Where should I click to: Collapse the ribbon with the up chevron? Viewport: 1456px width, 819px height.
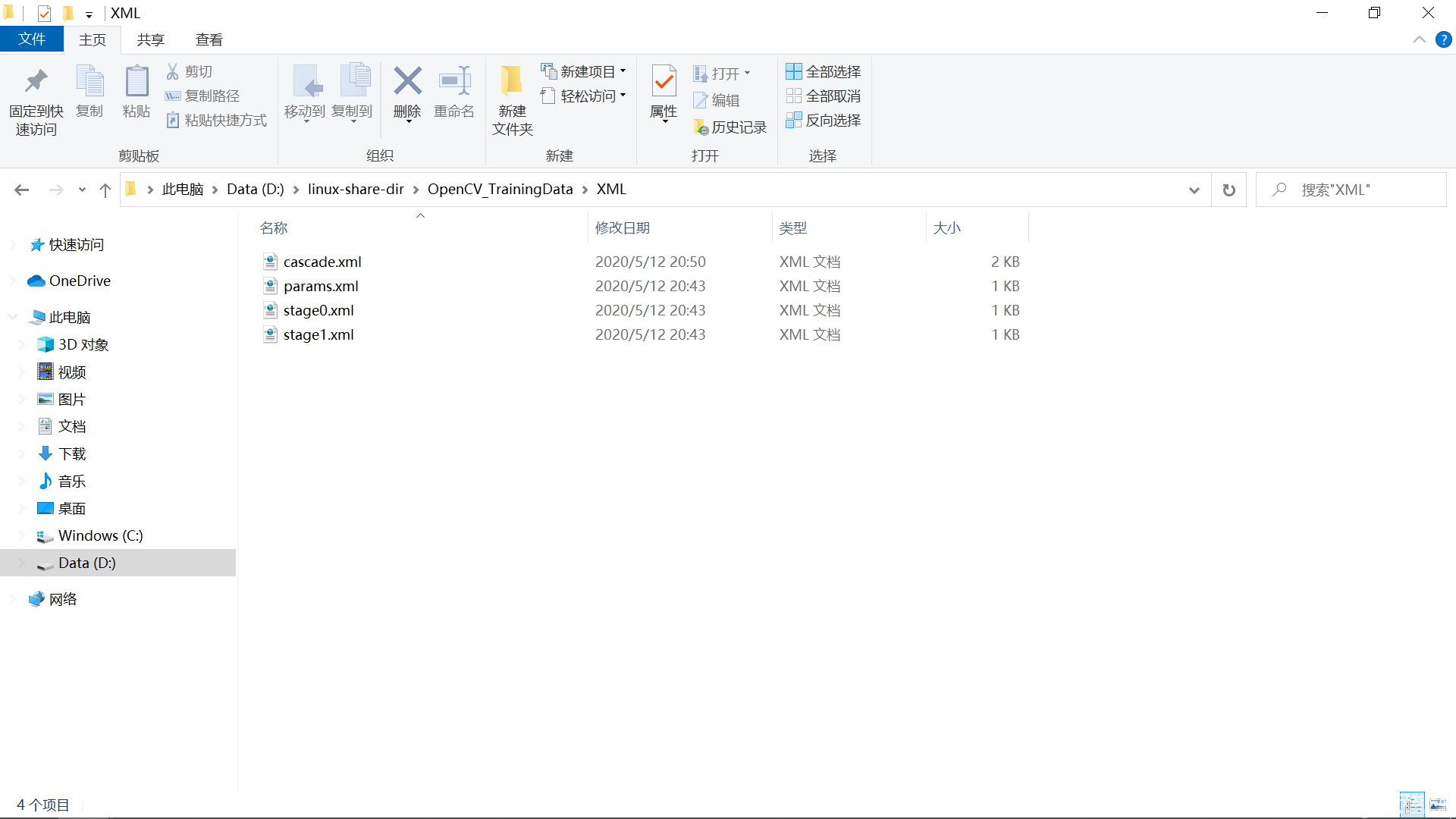1419,40
